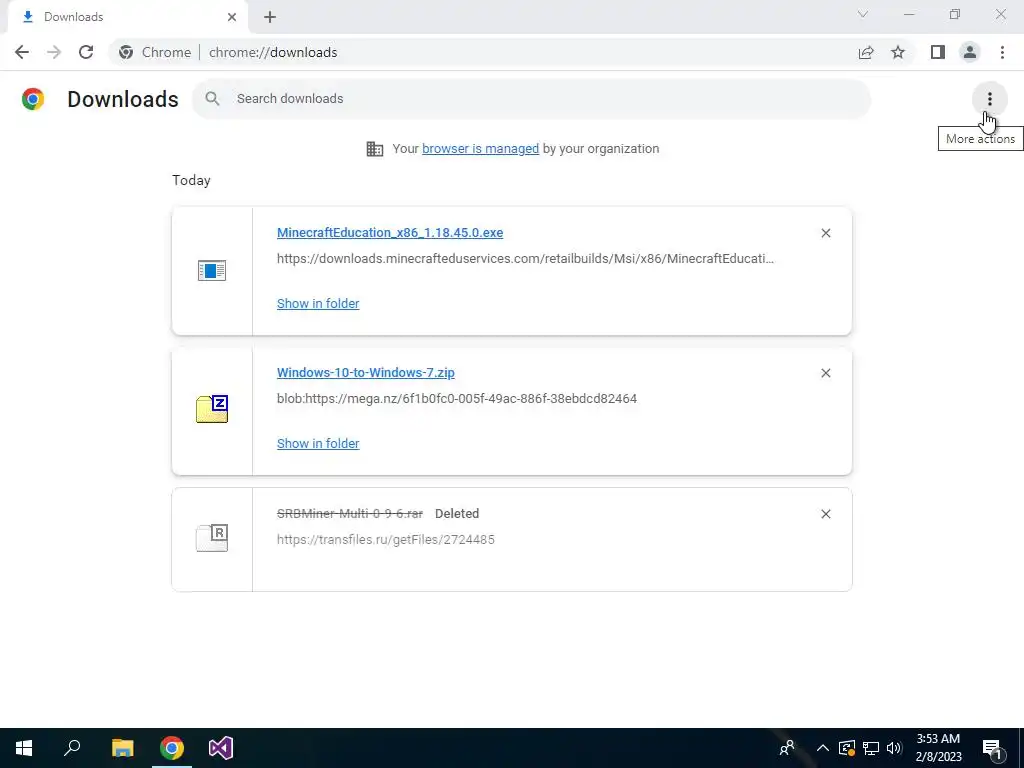Click the Windows-10-to-Windows-7 zip icon
This screenshot has height=768, width=1024.
point(212,409)
